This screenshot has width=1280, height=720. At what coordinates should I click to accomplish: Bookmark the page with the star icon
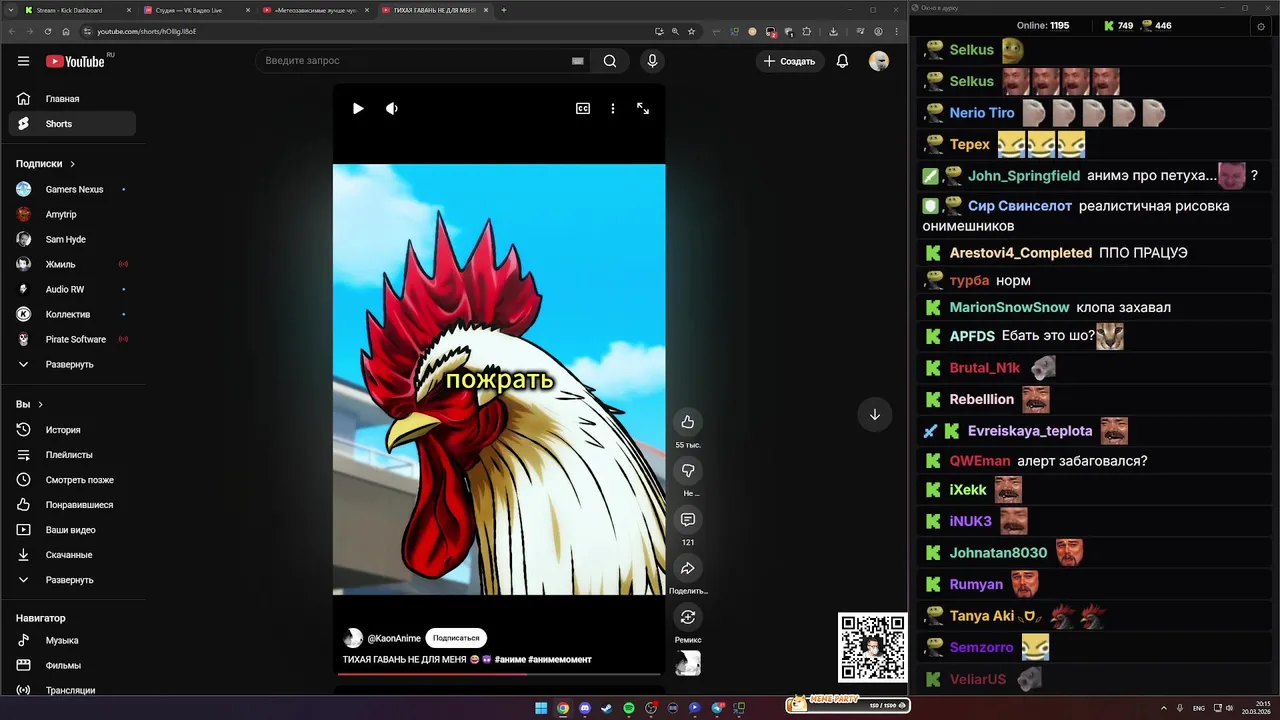(x=691, y=31)
